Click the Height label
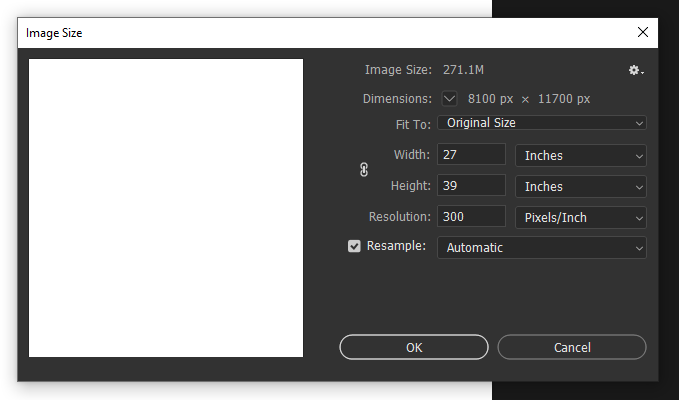 tap(411, 186)
